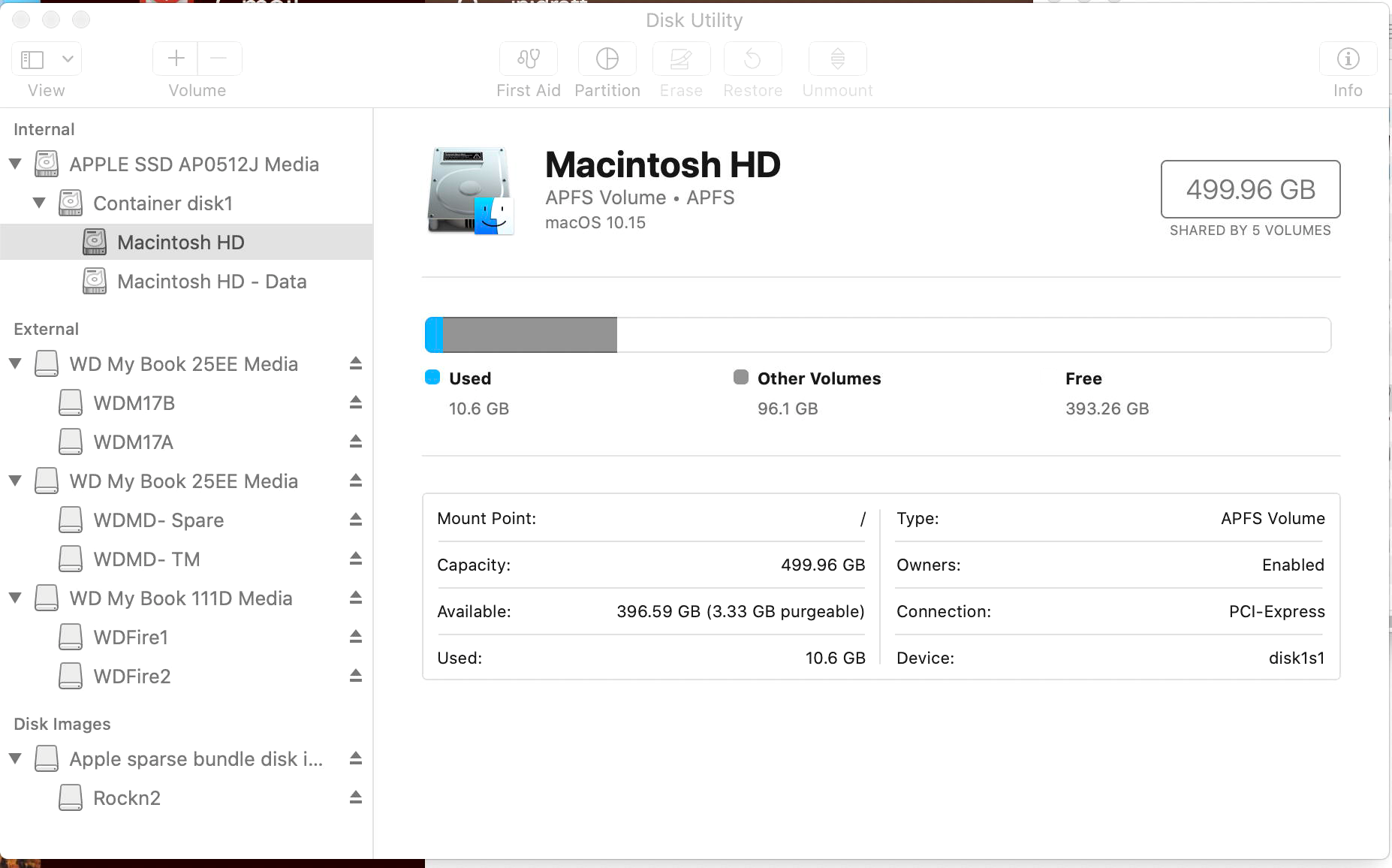Select the WDMD- Spare volume
Viewport: 1392px width, 868px height.
point(186,520)
